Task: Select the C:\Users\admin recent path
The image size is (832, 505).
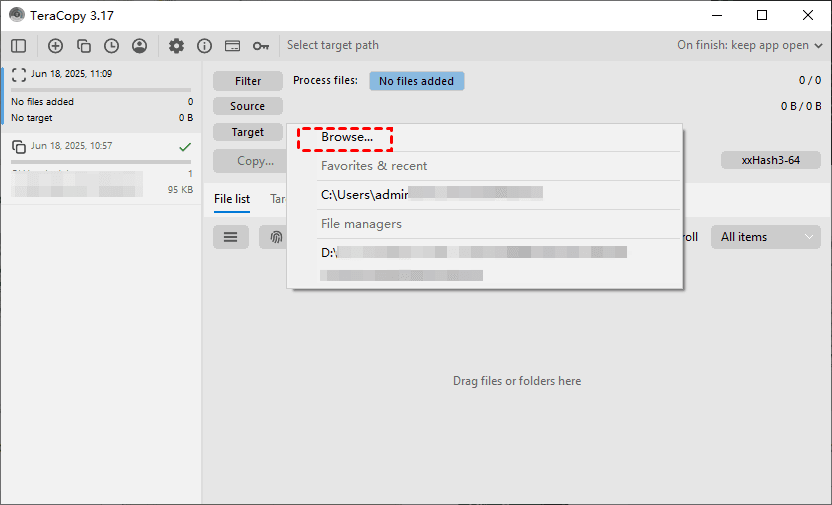Action: click(x=484, y=195)
